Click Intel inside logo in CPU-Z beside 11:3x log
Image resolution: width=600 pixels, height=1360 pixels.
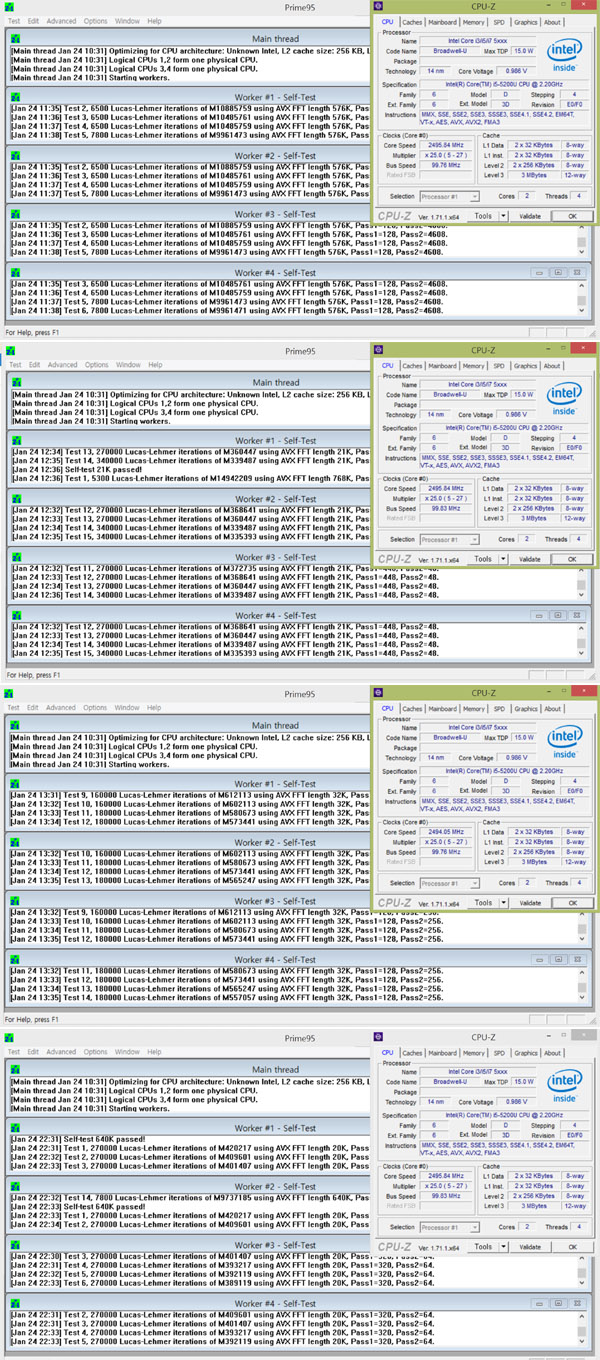click(565, 56)
